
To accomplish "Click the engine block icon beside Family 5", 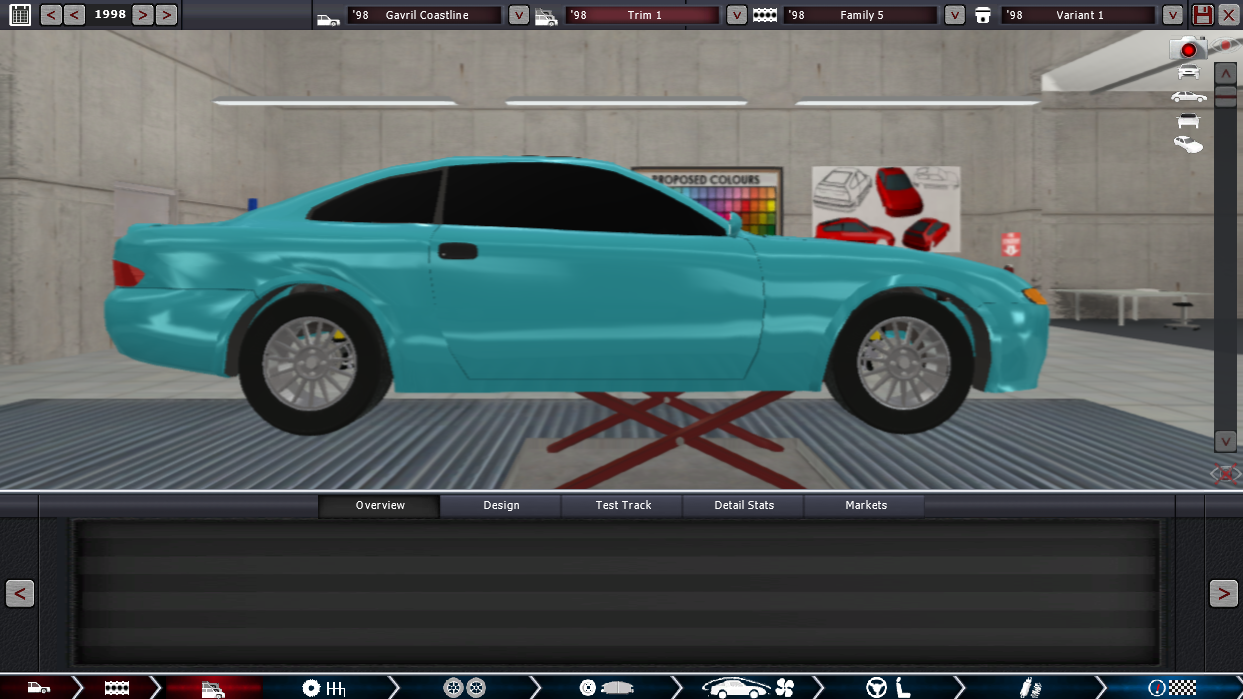I will coord(765,16).
